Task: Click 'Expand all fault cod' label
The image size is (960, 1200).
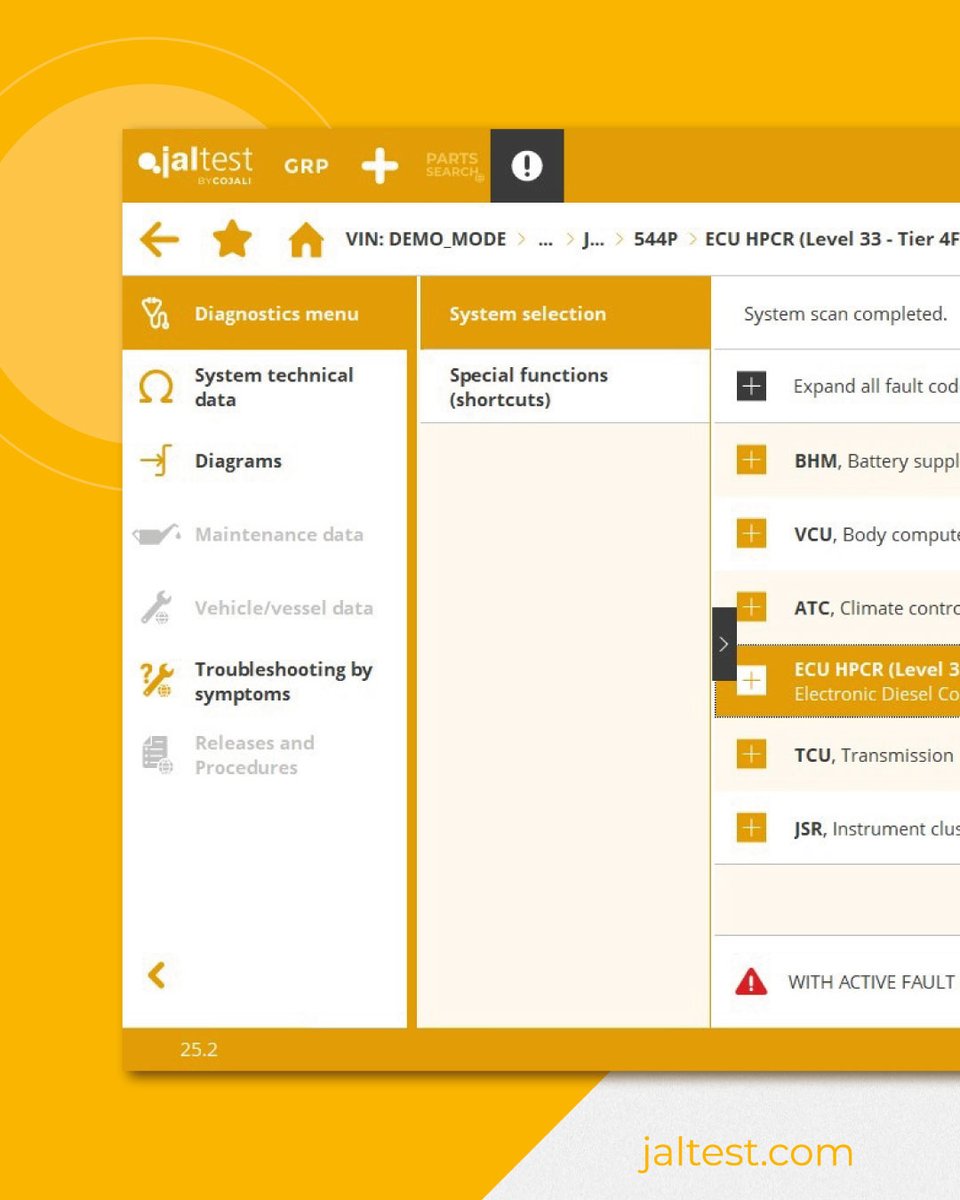Action: (876, 387)
